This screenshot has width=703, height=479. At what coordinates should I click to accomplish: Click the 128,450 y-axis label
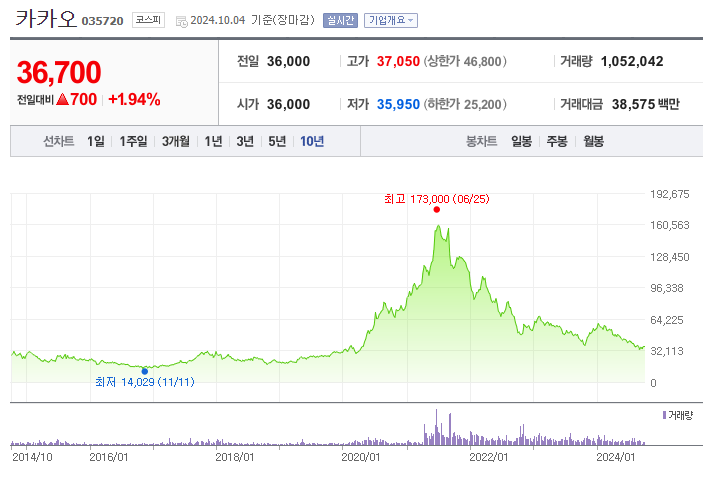click(x=670, y=257)
